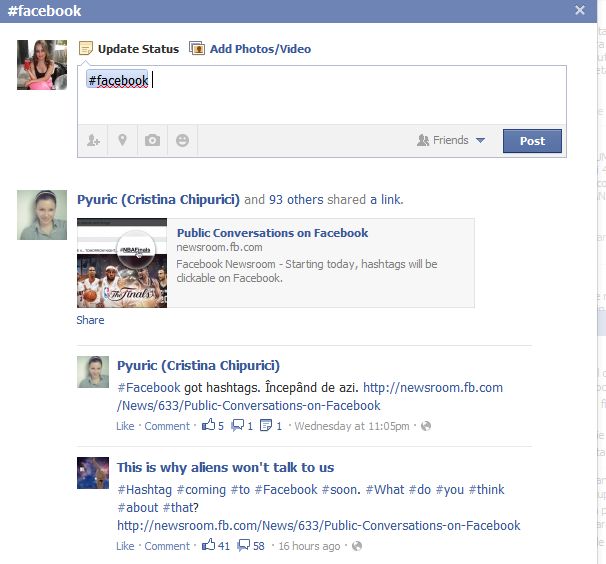606x564 pixels.
Task: Open Pyuric's name above '#Facebook got hashtags'
Action: (198, 366)
